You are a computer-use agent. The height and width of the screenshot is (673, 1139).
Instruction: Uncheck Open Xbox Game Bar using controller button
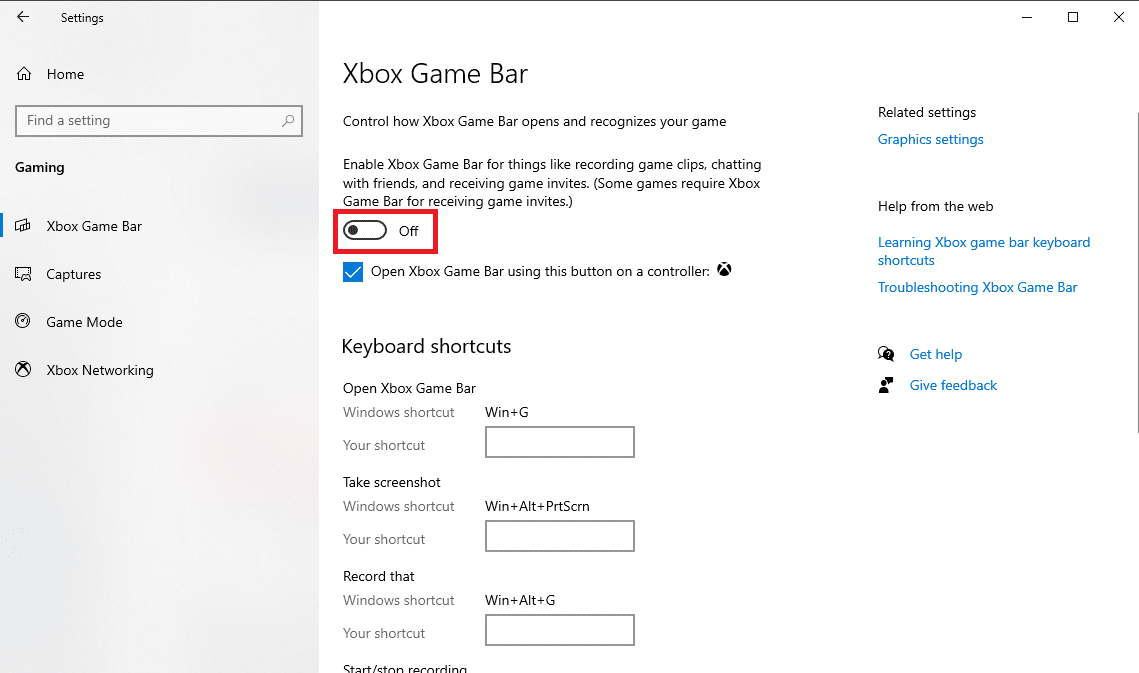tap(353, 272)
